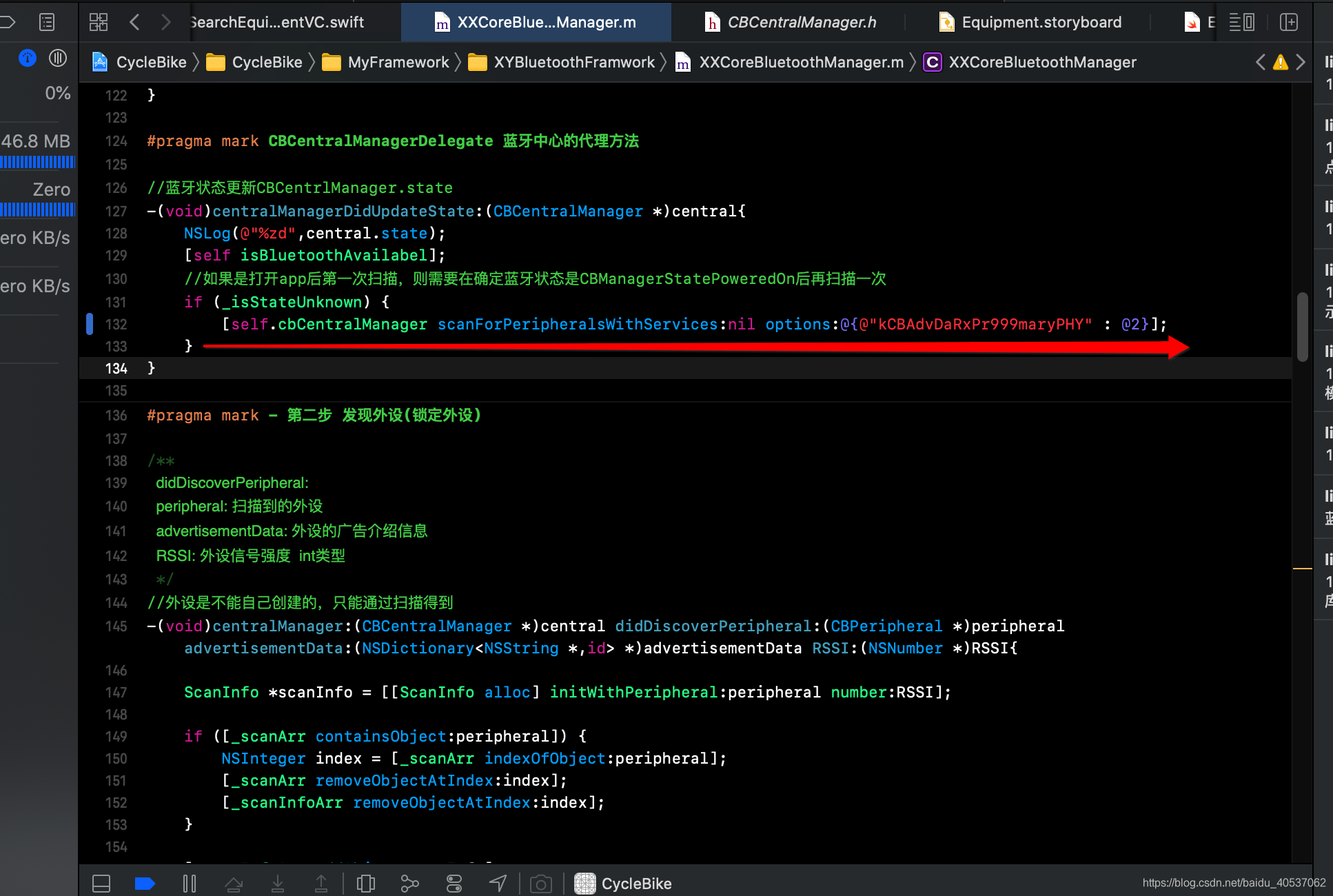Click containsObject on line 149
Image resolution: width=1333 pixels, height=896 pixels.
380,736
